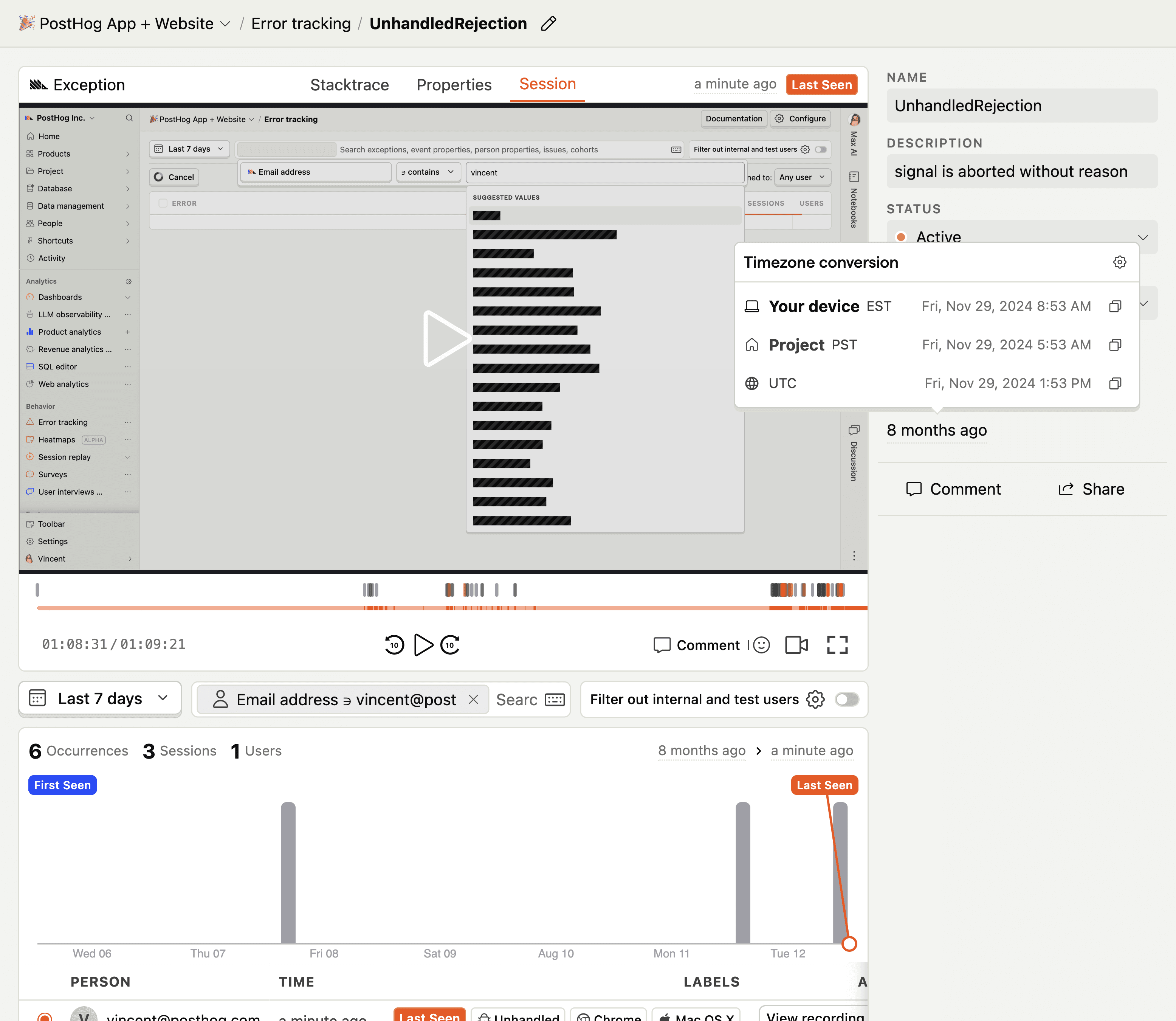1176x1021 pixels.
Task: Open the Last 7 days date range dropdown
Action: click(x=100, y=698)
